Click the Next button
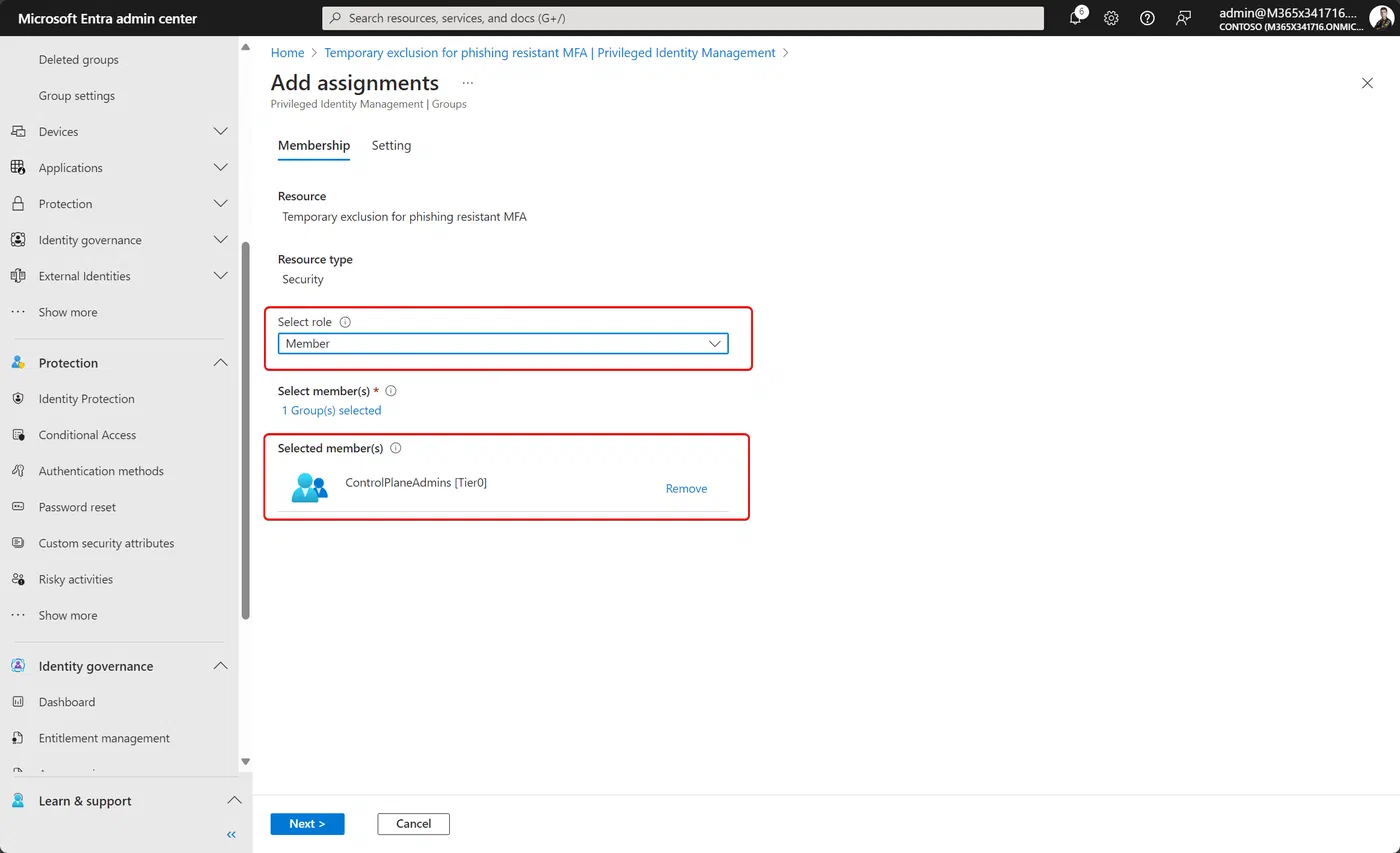 click(307, 824)
